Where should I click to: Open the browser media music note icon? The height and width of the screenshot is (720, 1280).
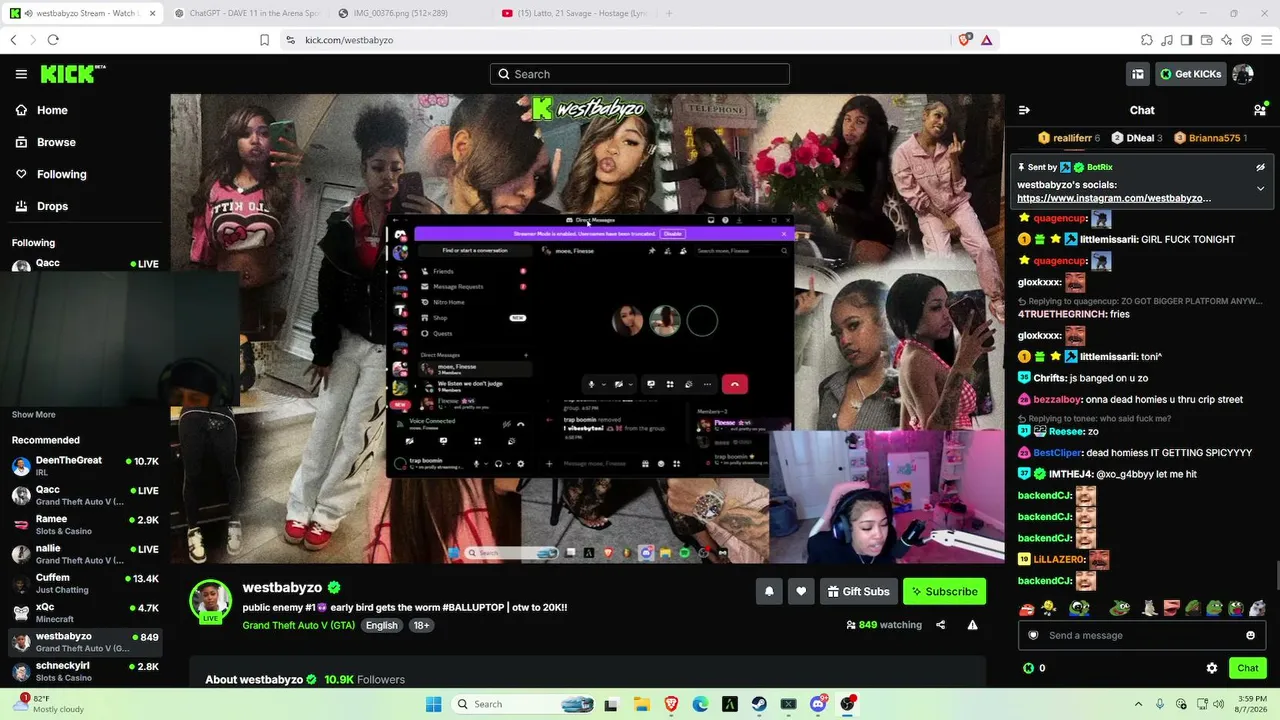(1167, 40)
